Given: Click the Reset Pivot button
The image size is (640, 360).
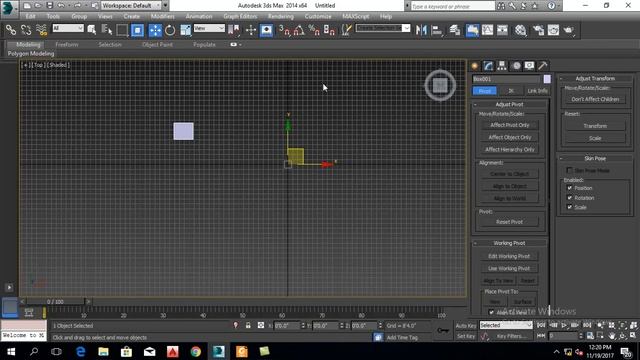Looking at the screenshot, I should (509, 222).
